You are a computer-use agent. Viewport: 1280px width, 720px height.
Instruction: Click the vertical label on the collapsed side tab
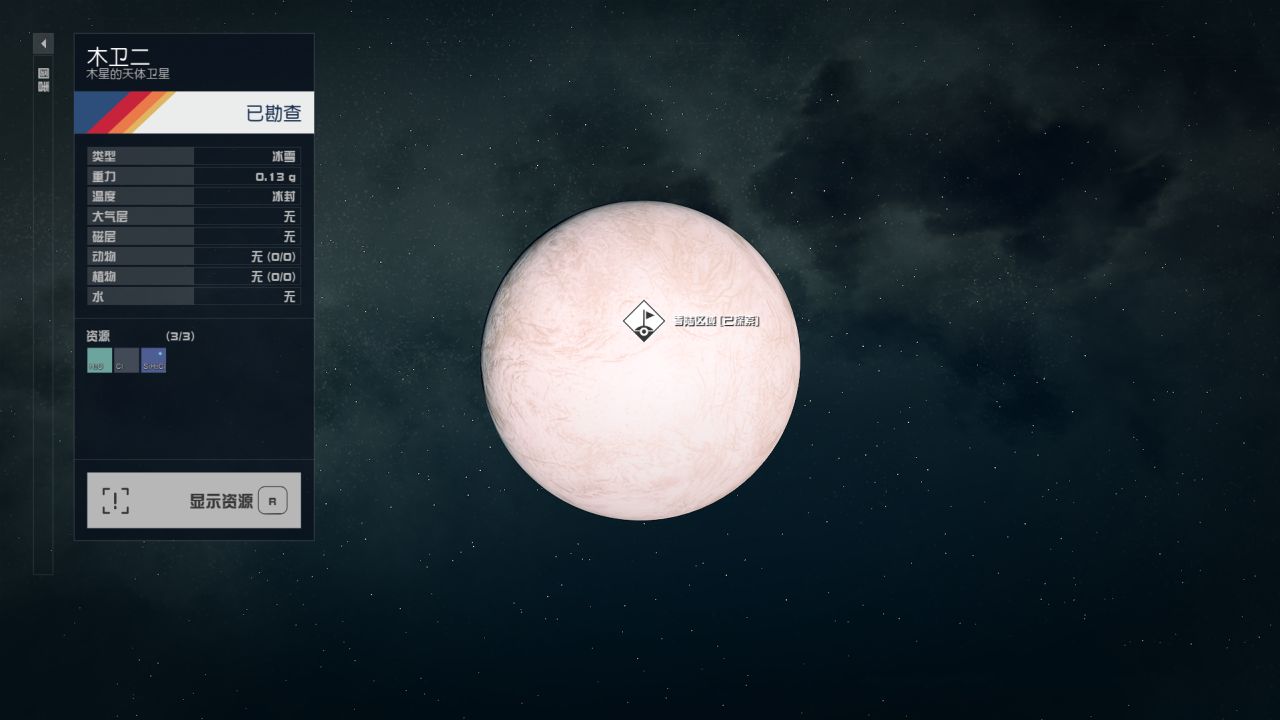click(x=43, y=80)
